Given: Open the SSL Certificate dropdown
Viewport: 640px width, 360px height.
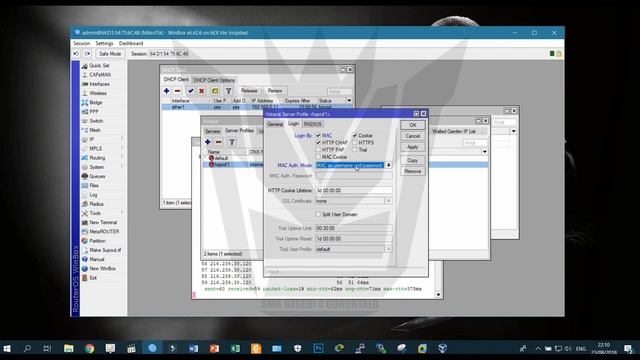Looking at the screenshot, I should point(389,201).
